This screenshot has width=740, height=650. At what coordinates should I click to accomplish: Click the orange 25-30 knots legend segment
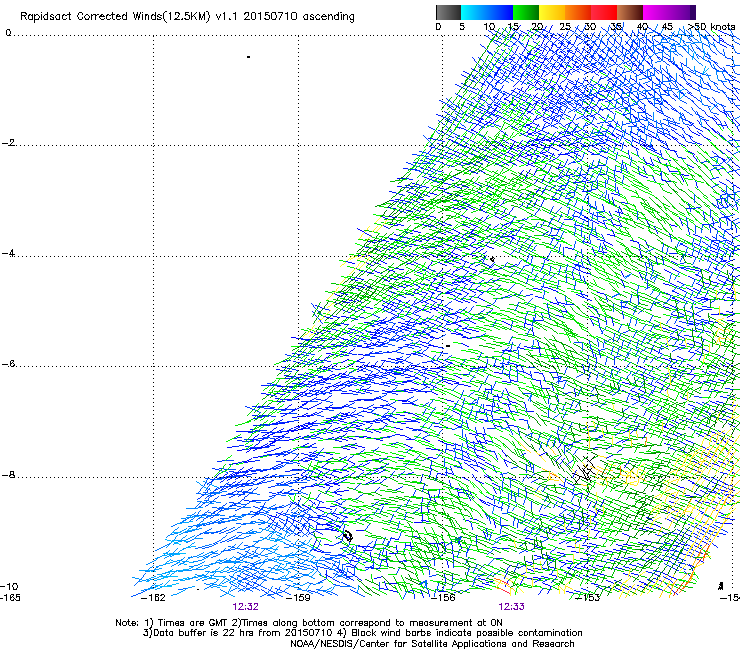point(578,12)
